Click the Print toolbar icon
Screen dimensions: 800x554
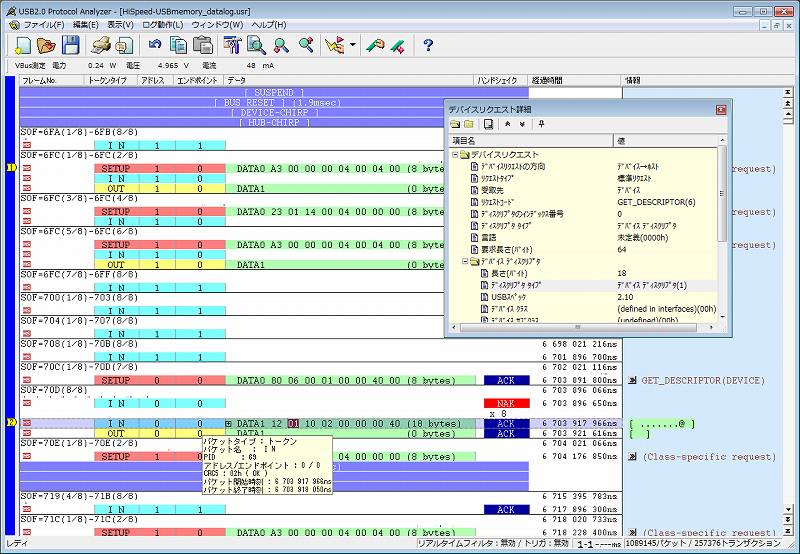point(101,45)
